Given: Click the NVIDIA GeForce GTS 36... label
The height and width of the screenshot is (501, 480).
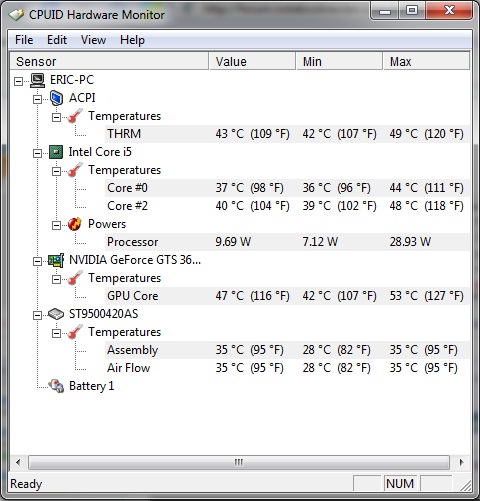Looking at the screenshot, I should click(135, 260).
